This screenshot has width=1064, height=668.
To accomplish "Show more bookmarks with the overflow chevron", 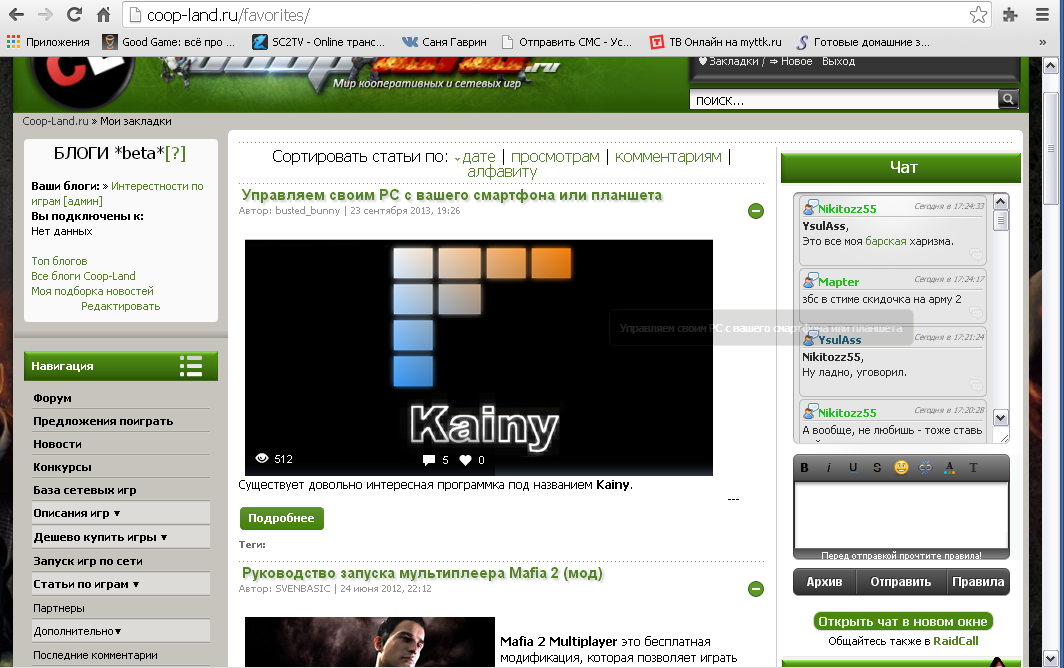I will 1042,42.
